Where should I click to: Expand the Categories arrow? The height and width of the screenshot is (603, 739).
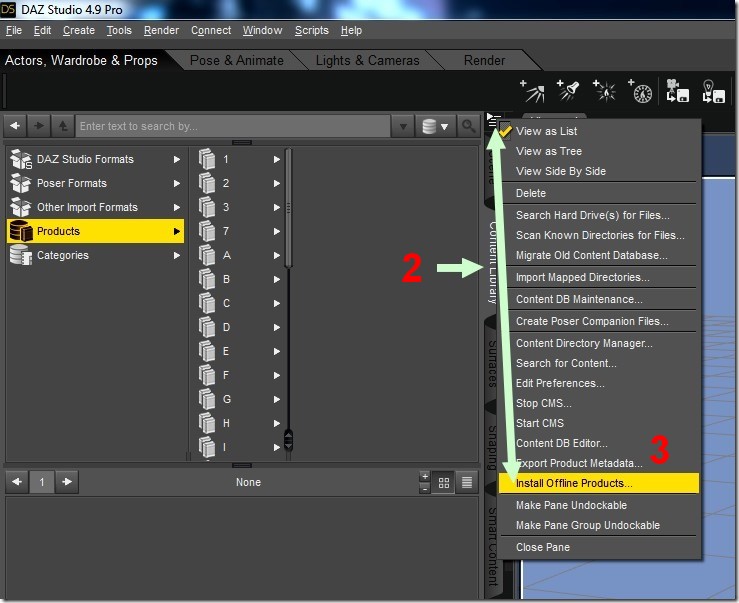click(x=177, y=255)
